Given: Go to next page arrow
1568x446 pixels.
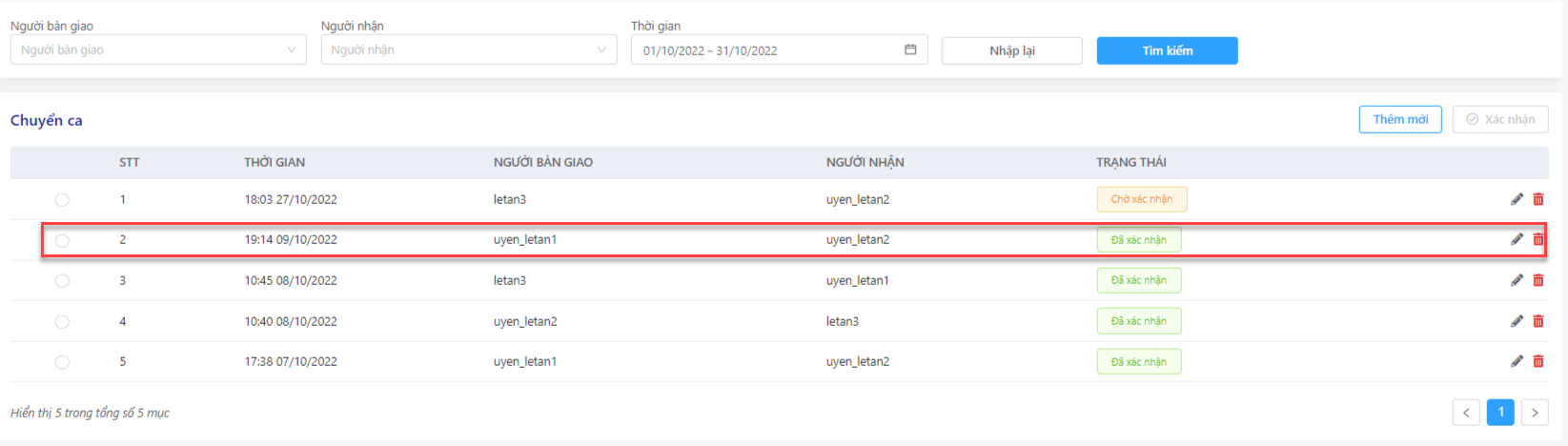Looking at the screenshot, I should (x=1535, y=413).
